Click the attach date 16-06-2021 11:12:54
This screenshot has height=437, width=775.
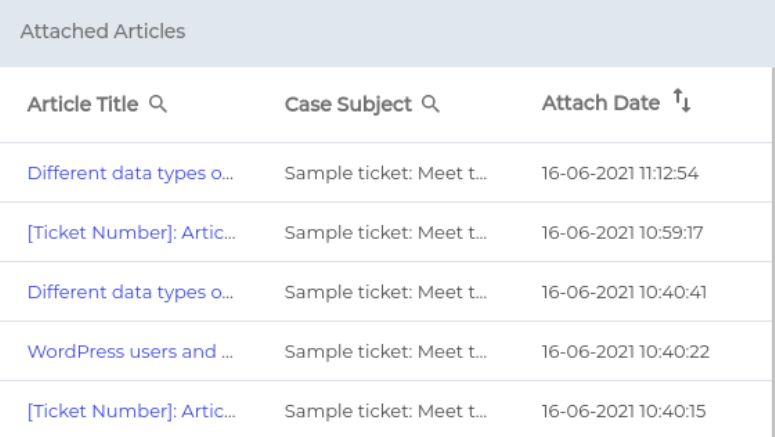point(620,173)
